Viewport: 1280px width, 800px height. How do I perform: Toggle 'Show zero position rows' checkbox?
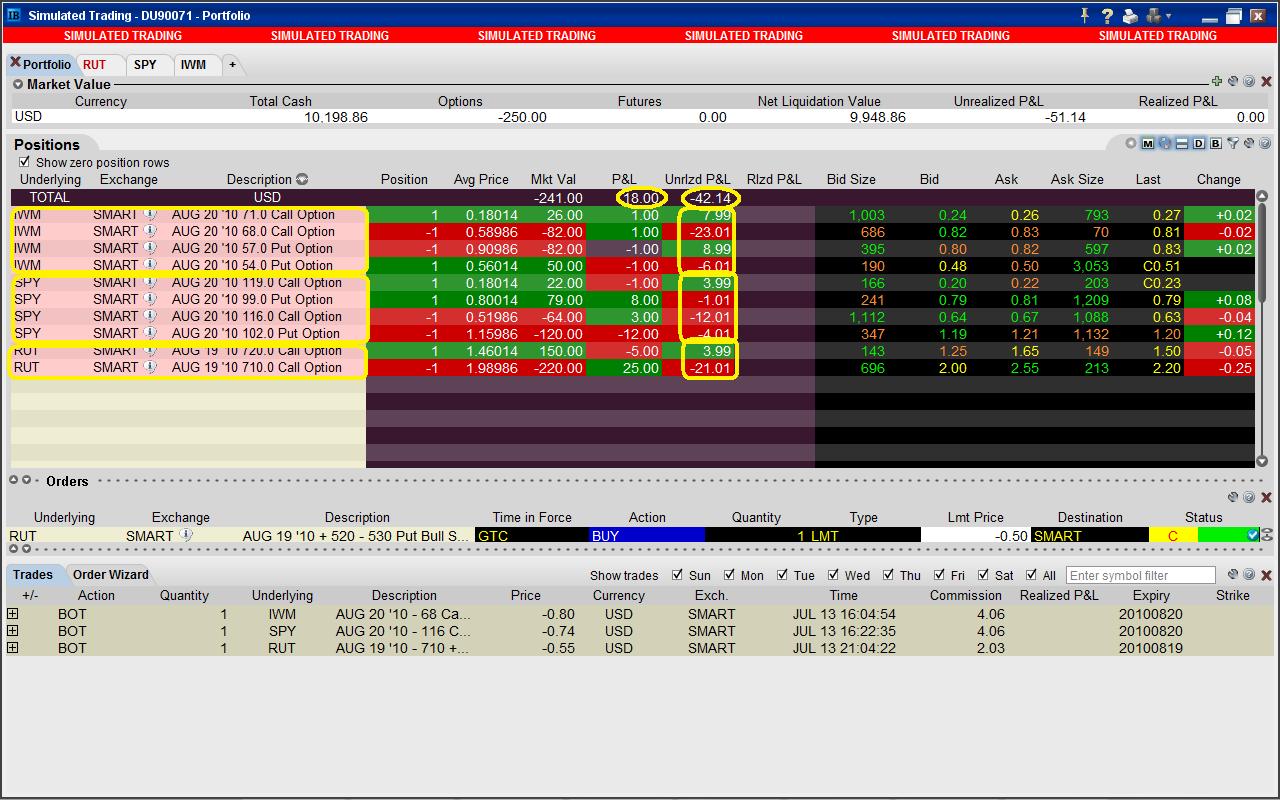[25, 162]
